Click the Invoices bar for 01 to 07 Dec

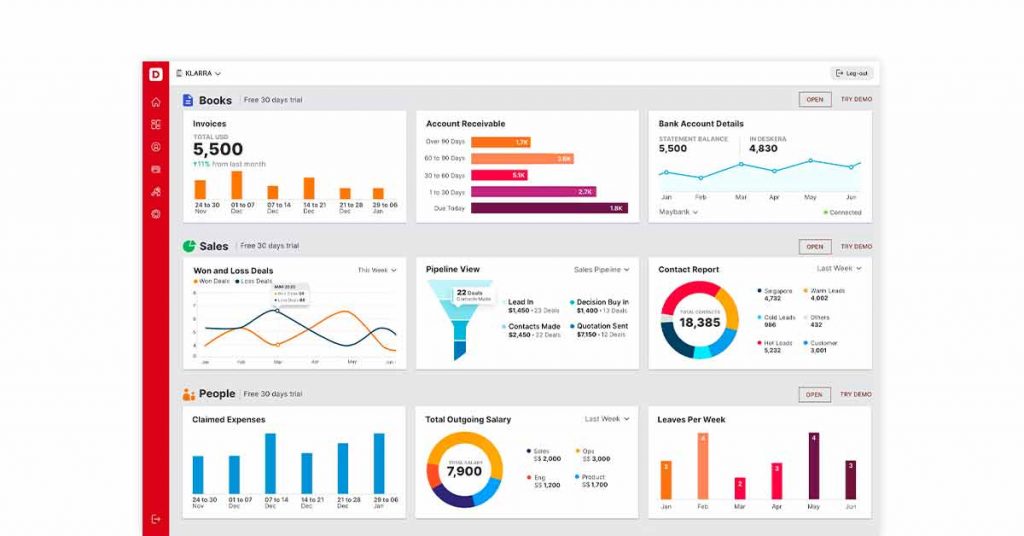tap(236, 185)
